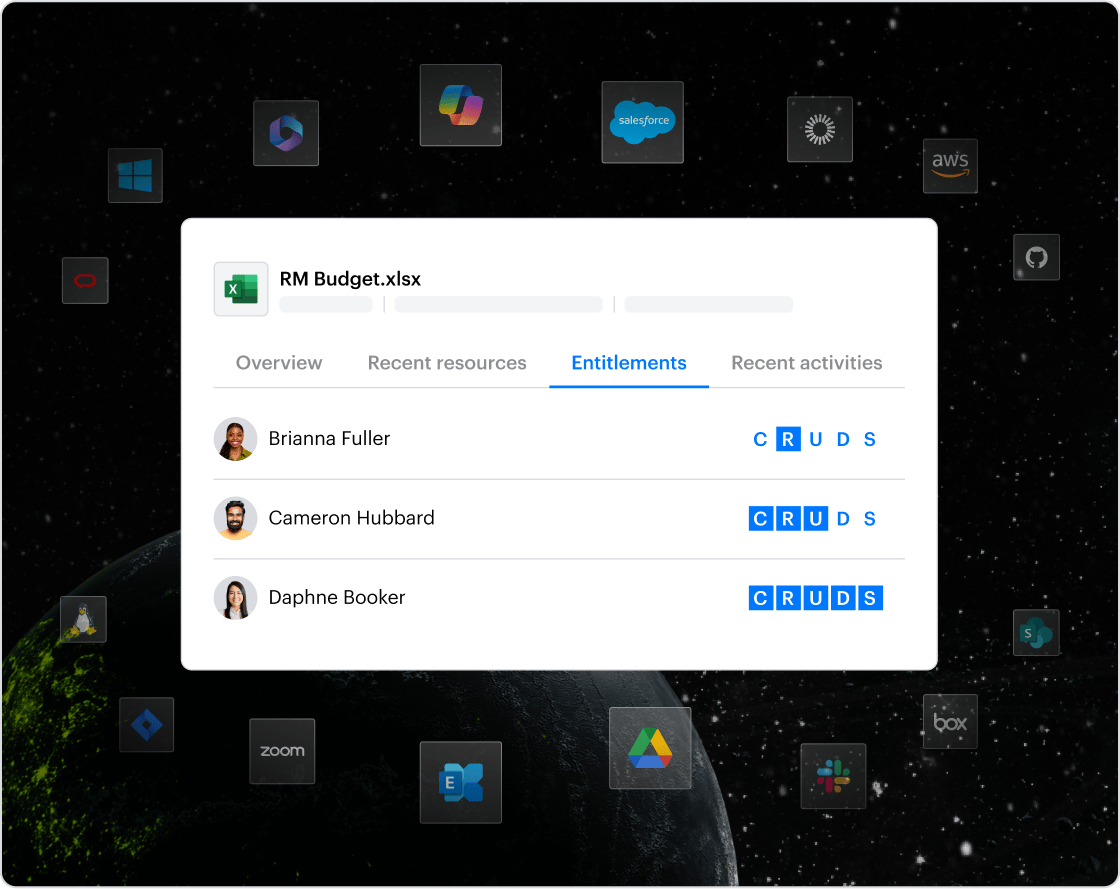Click the Google Drive icon
The width and height of the screenshot is (1120, 889).
click(x=649, y=748)
